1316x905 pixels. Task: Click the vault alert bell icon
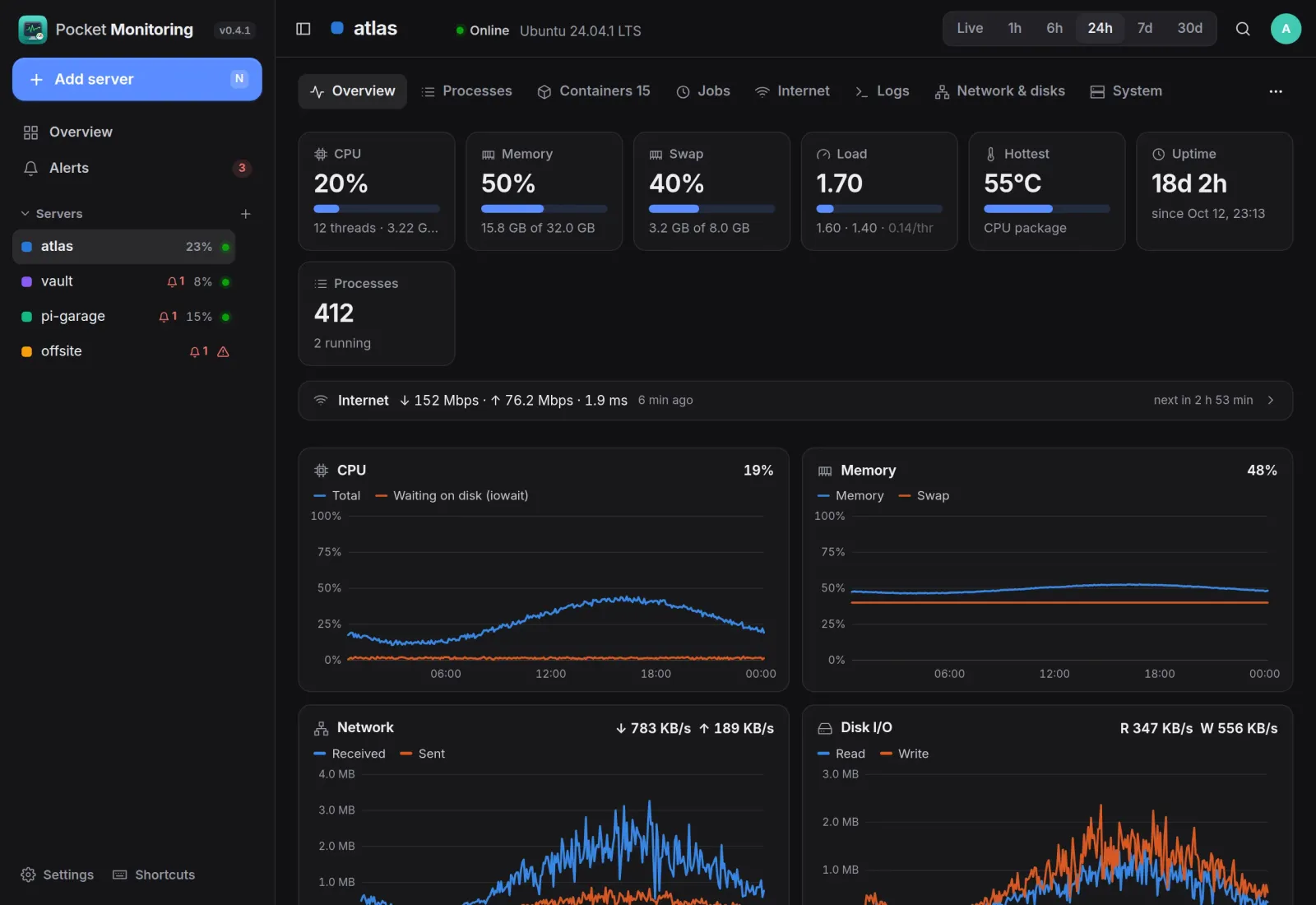[x=172, y=281]
